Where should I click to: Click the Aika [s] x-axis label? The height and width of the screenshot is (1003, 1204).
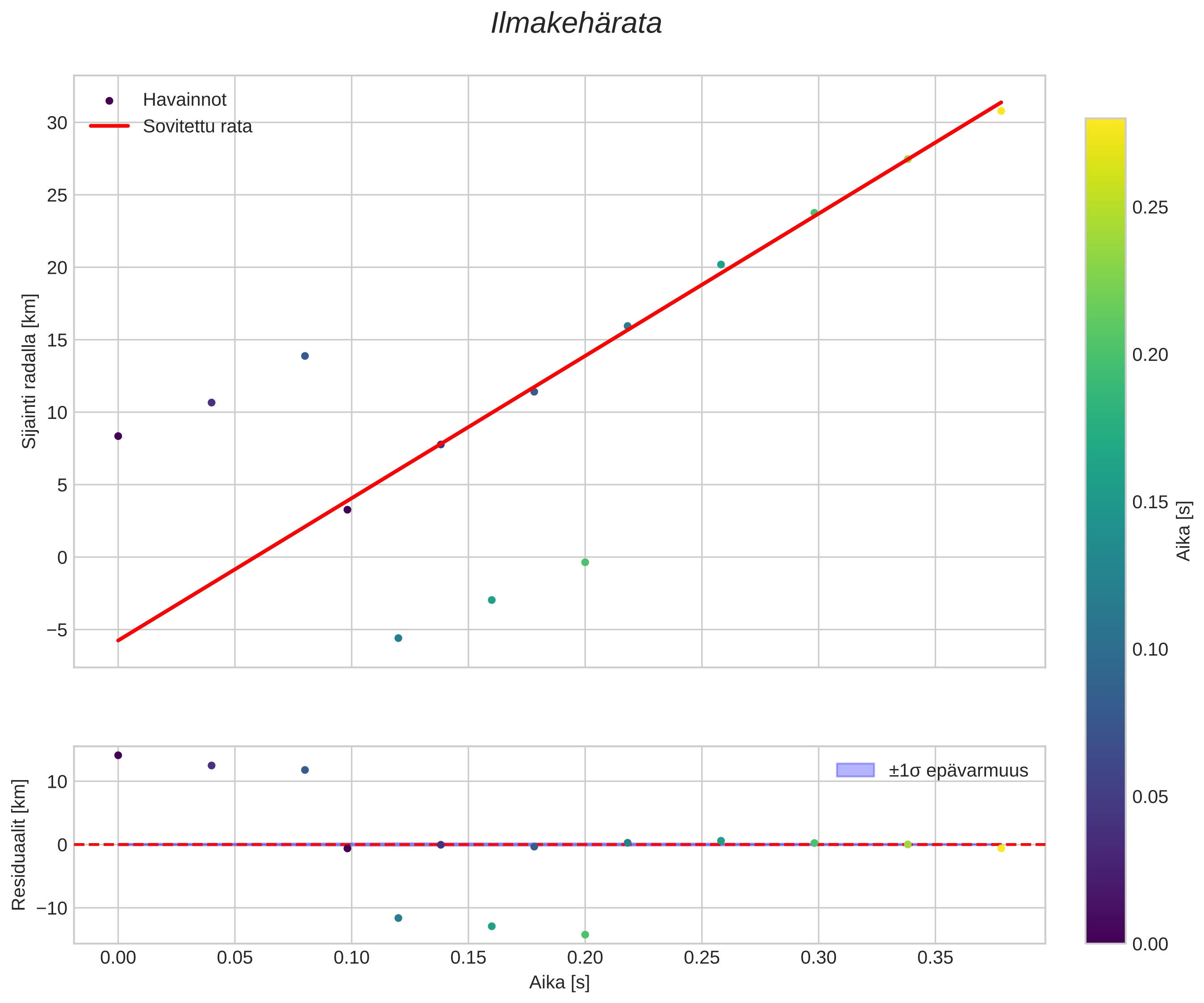(x=559, y=982)
